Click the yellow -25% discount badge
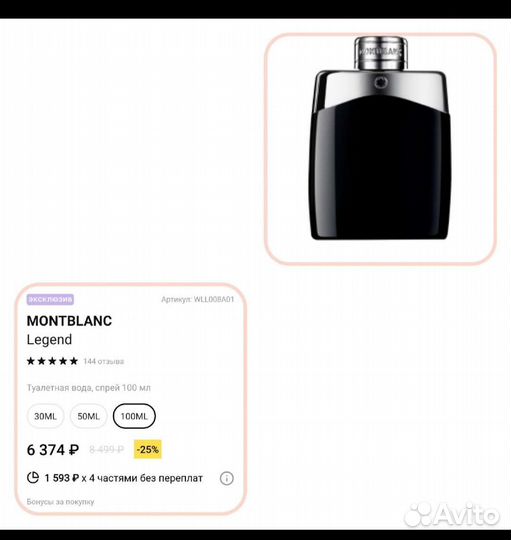This screenshot has height=540, width=511. (148, 449)
